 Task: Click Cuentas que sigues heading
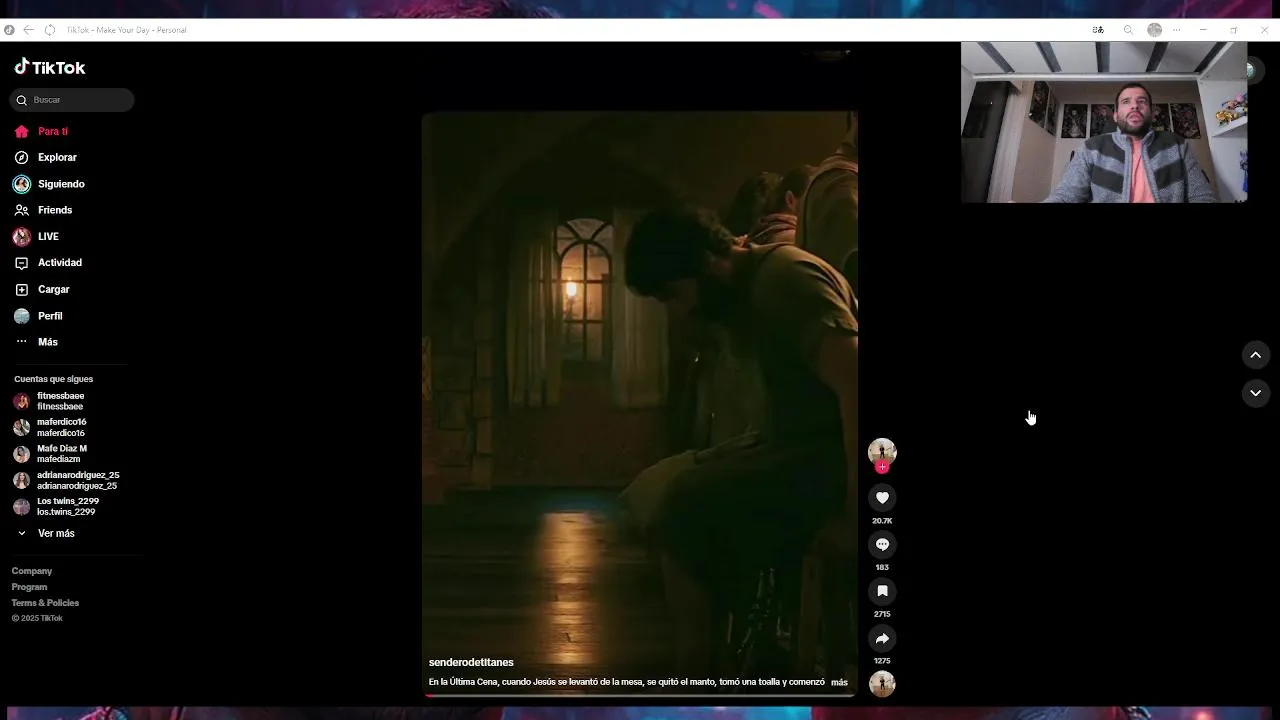tap(53, 379)
